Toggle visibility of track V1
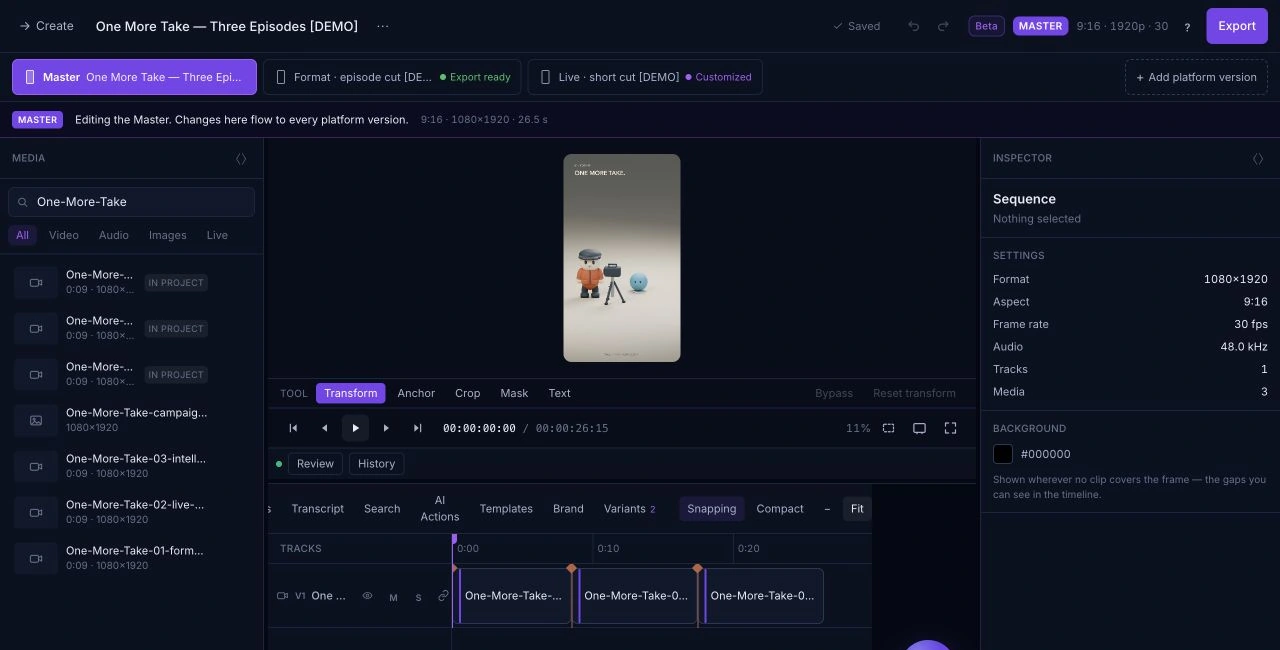The image size is (1280, 650). (367, 596)
